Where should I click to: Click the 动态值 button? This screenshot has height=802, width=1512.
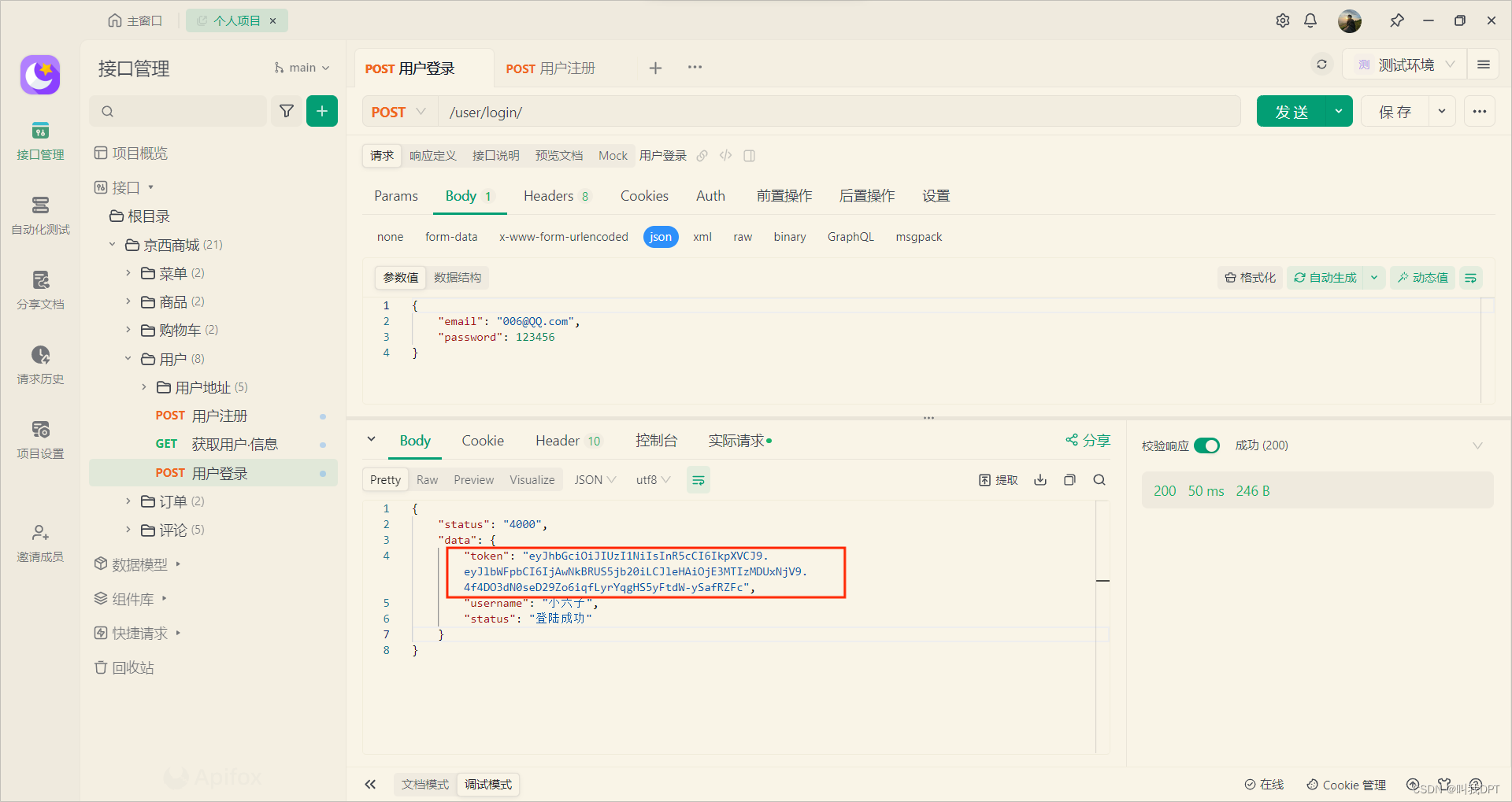click(1423, 278)
